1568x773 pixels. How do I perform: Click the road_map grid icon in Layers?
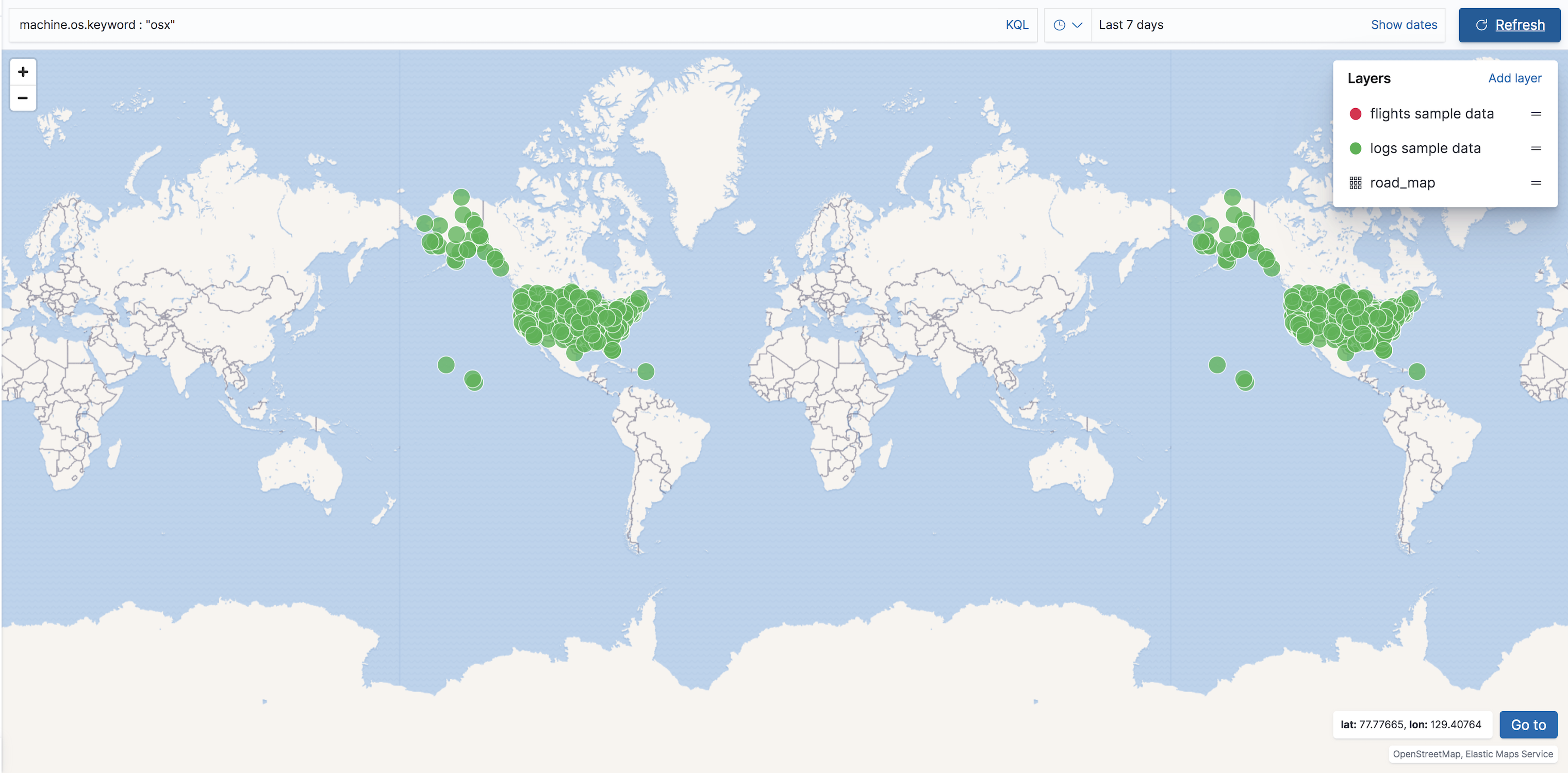tap(1356, 182)
